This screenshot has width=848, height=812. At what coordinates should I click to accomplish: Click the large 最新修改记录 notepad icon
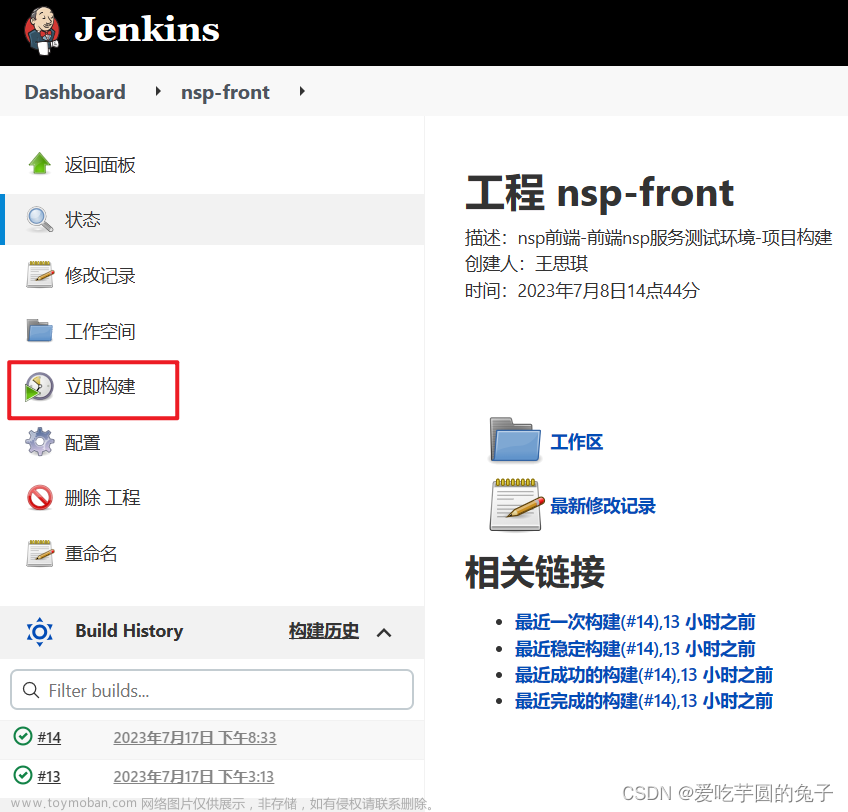[517, 505]
